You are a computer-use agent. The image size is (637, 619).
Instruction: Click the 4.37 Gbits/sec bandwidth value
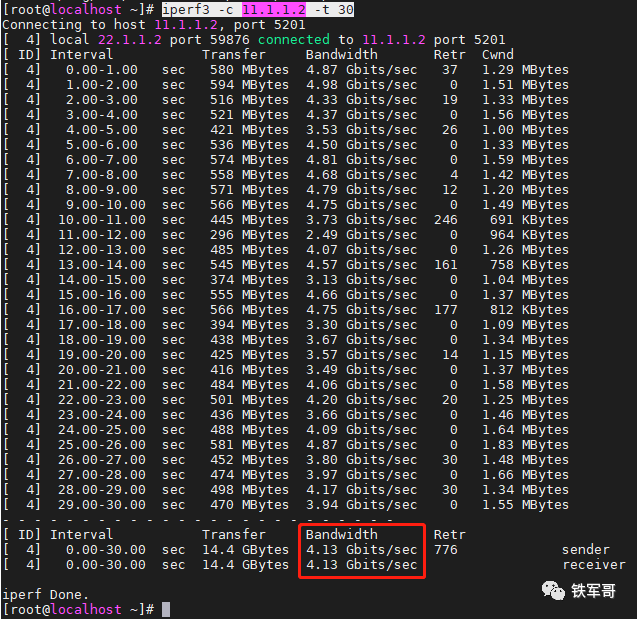[x=362, y=115]
